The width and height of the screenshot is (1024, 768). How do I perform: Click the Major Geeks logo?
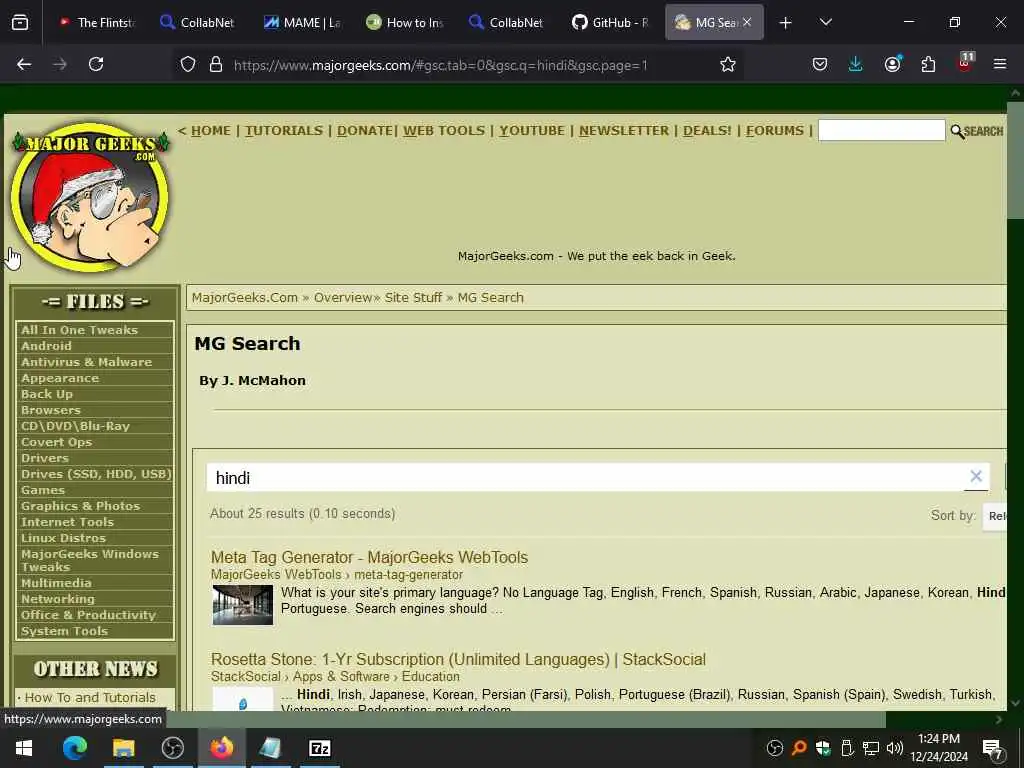coord(90,196)
